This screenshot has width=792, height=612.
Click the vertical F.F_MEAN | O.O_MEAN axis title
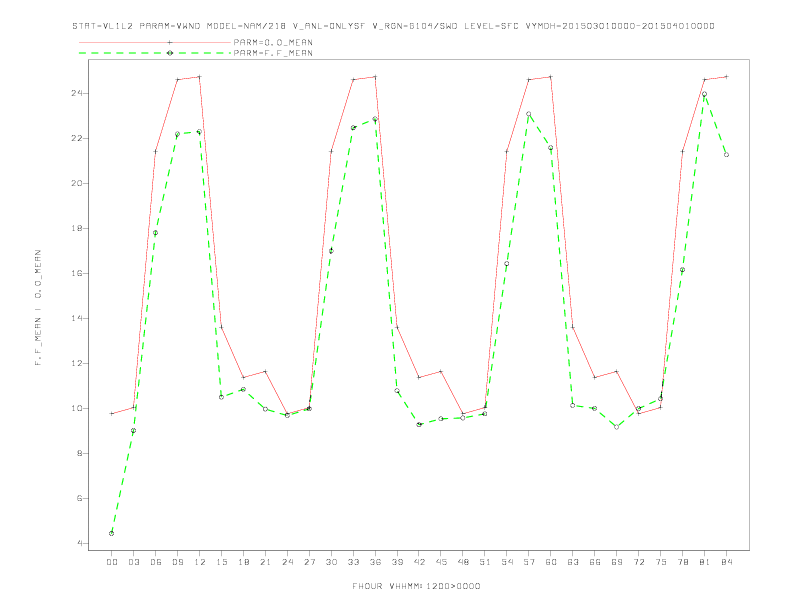(x=38, y=308)
